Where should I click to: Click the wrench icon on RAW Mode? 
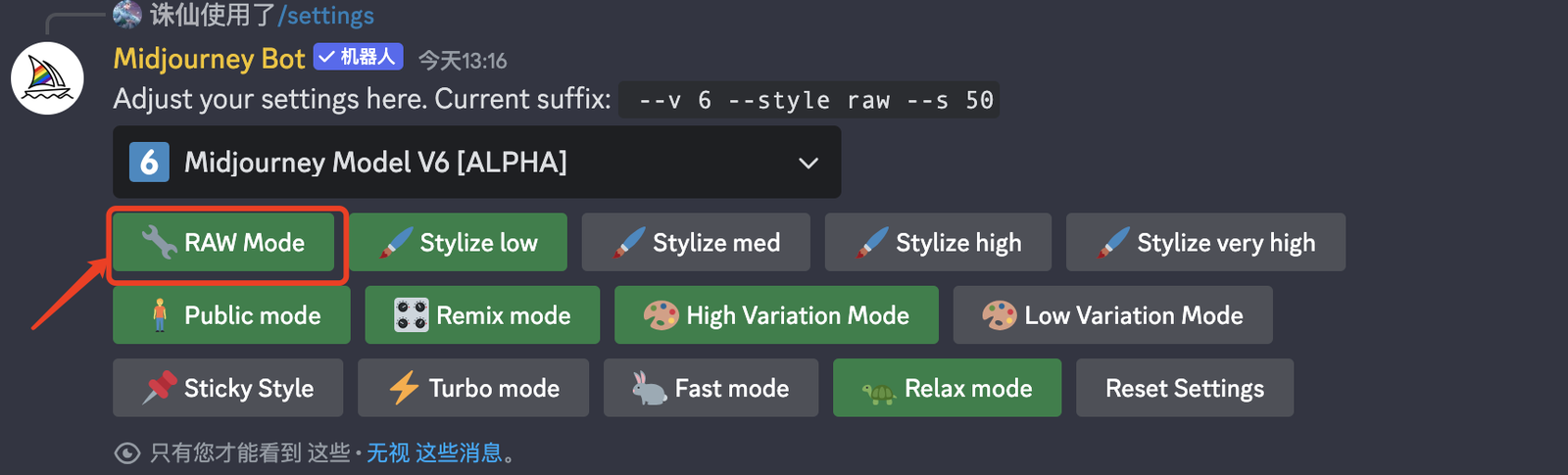(x=159, y=242)
